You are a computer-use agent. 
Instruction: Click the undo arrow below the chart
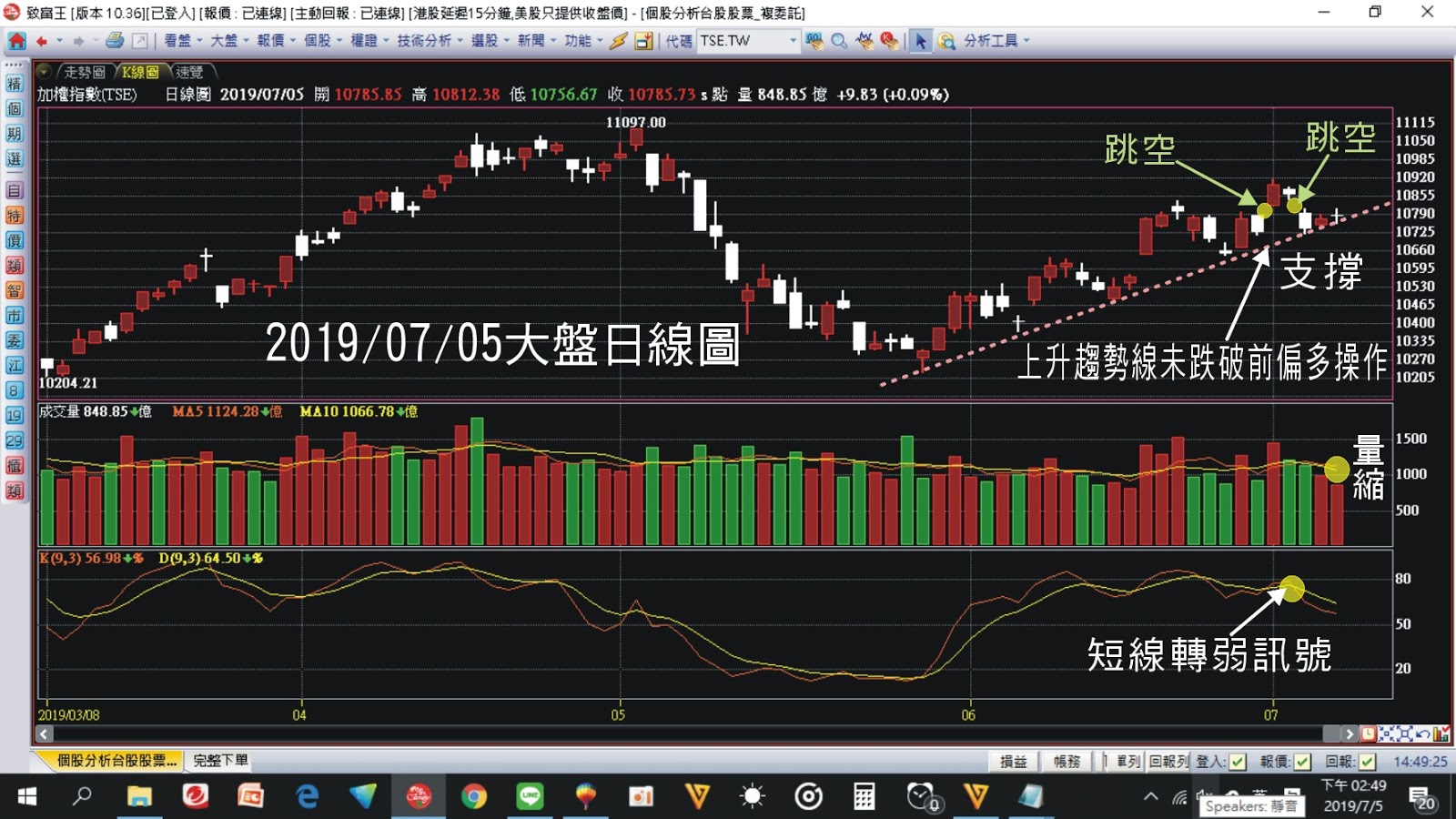pos(1422,733)
